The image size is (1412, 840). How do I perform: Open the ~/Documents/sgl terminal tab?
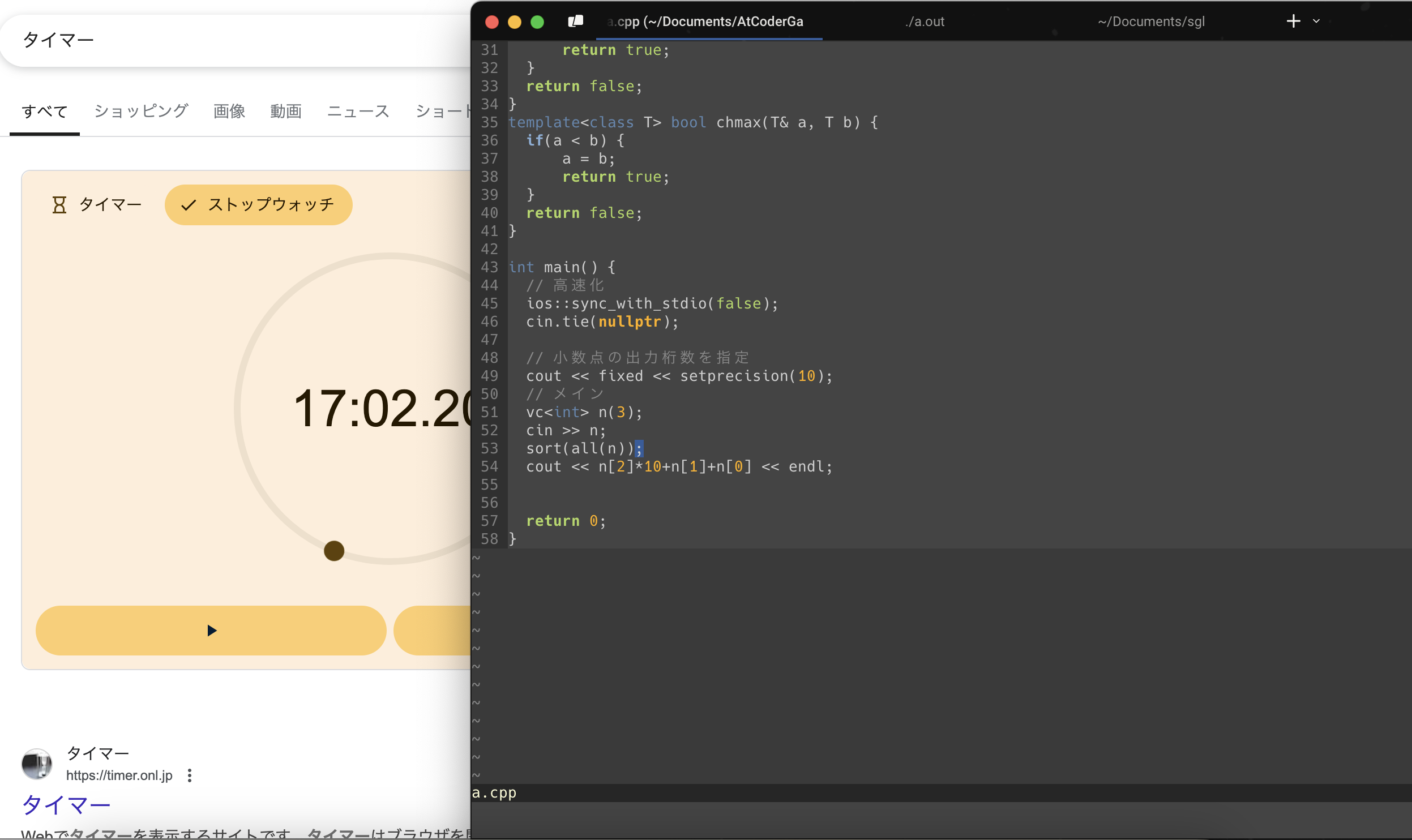(x=1151, y=22)
